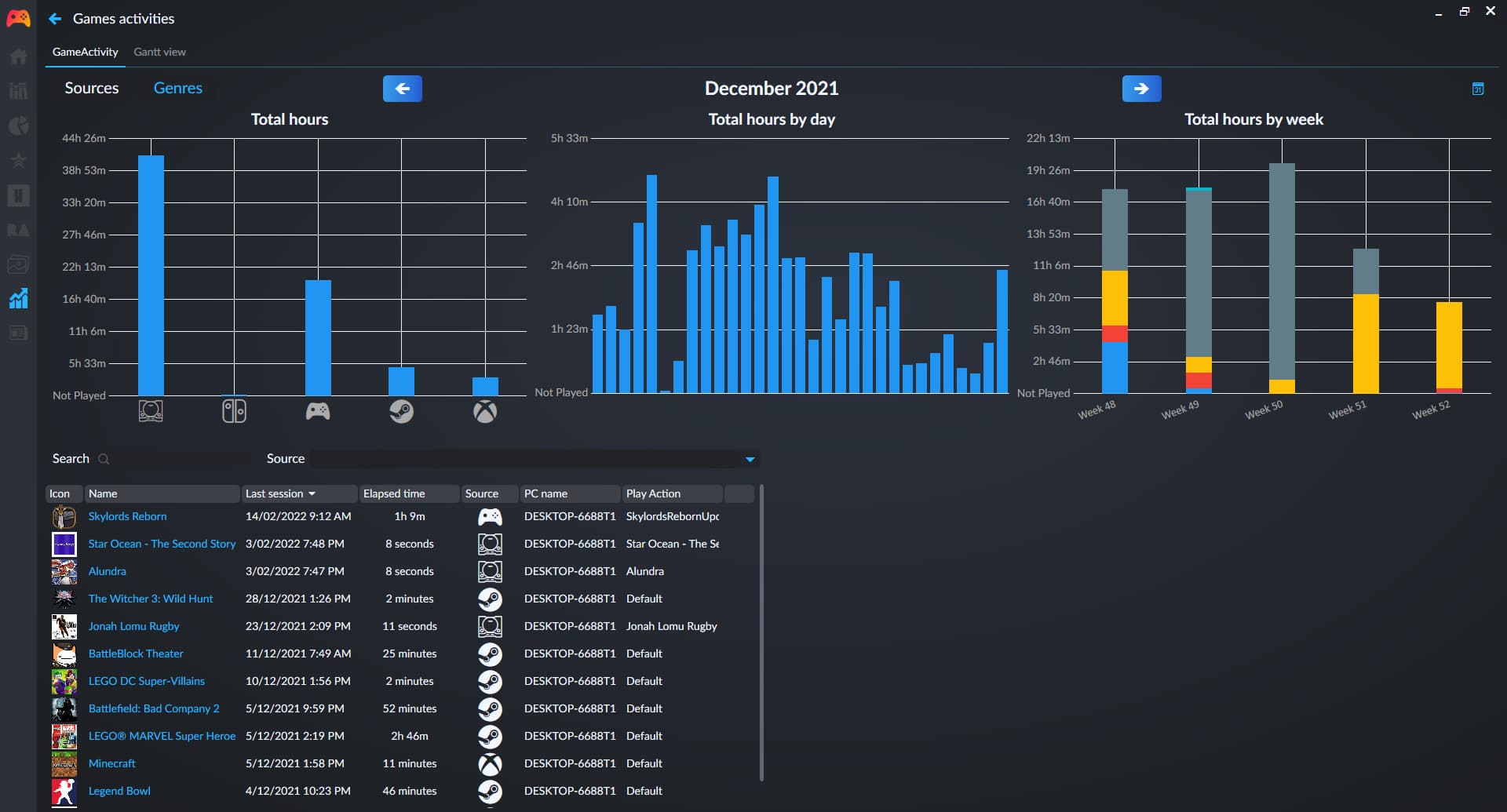This screenshot has width=1507, height=812.
Task: Click the Alundra row disc source icon
Action: 491,572
